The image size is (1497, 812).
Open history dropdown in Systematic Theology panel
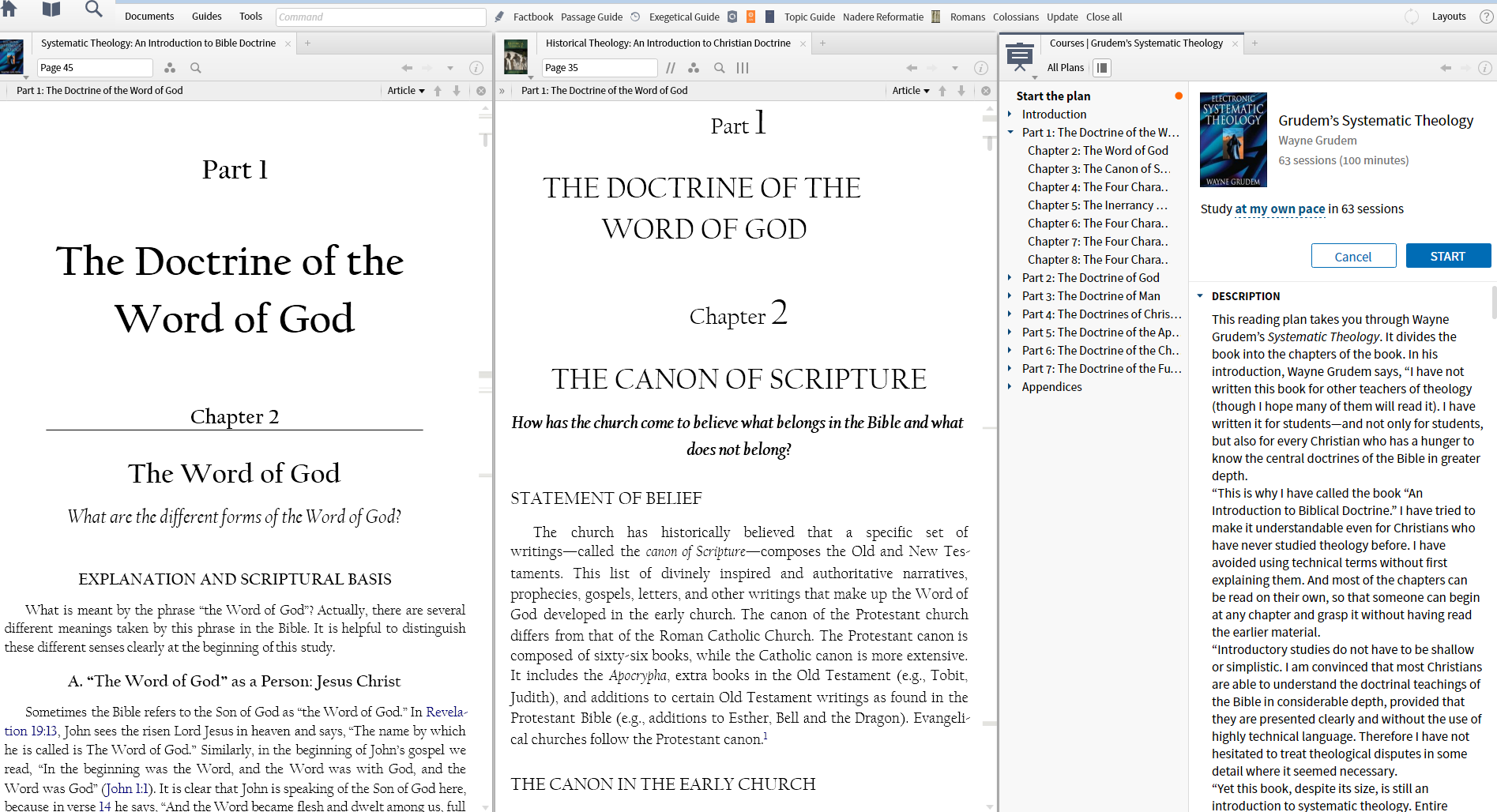450,68
